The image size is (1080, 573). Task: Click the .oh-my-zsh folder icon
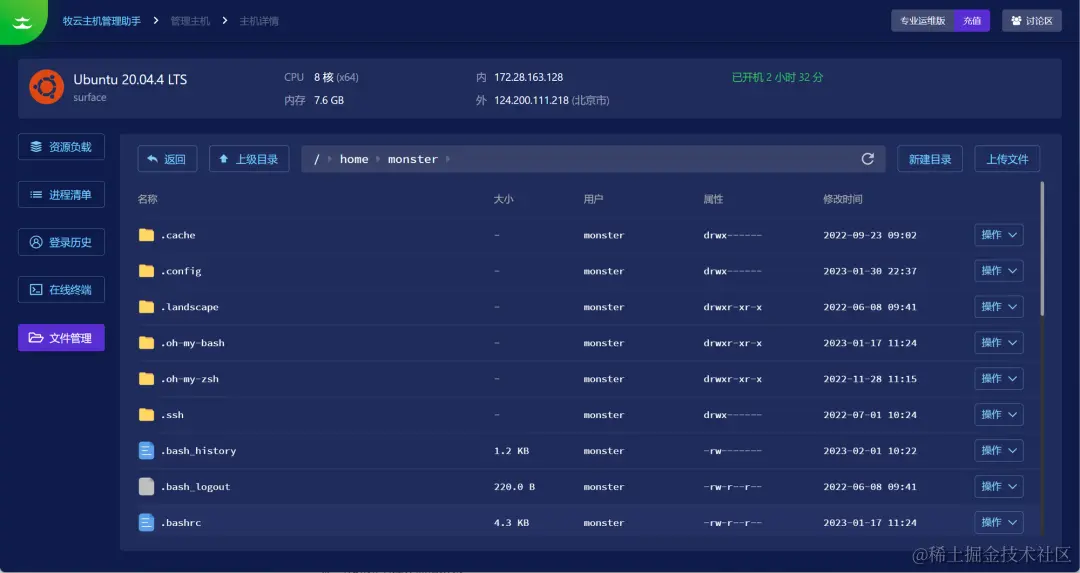pos(146,378)
